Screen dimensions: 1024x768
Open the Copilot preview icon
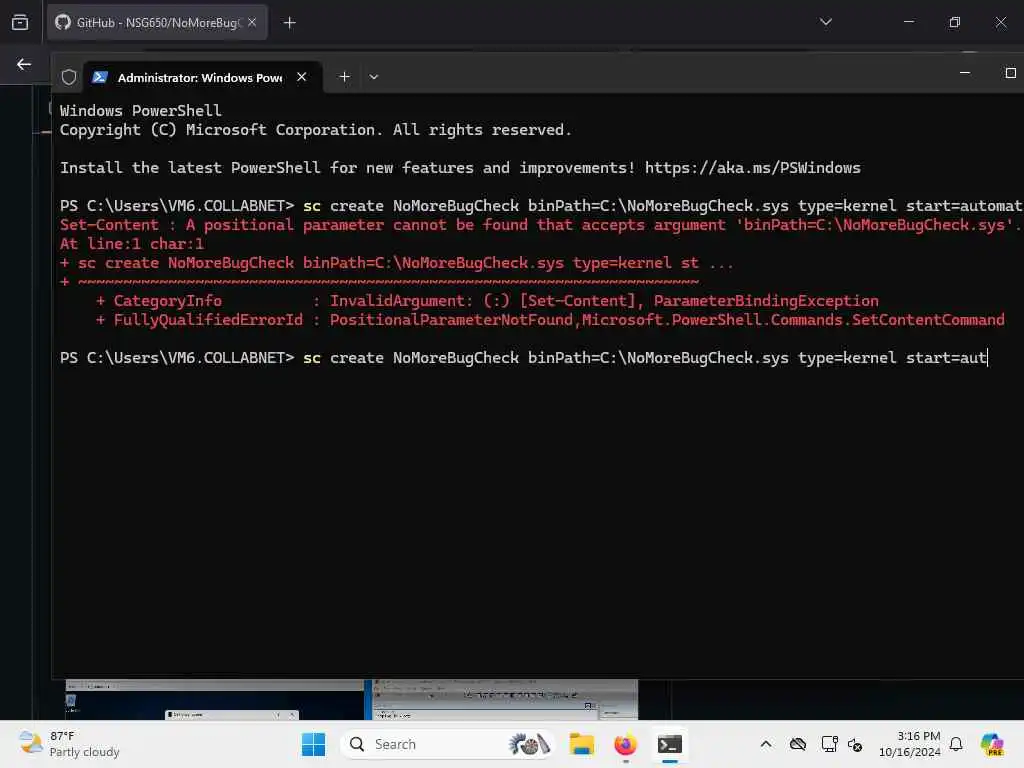[991, 744]
